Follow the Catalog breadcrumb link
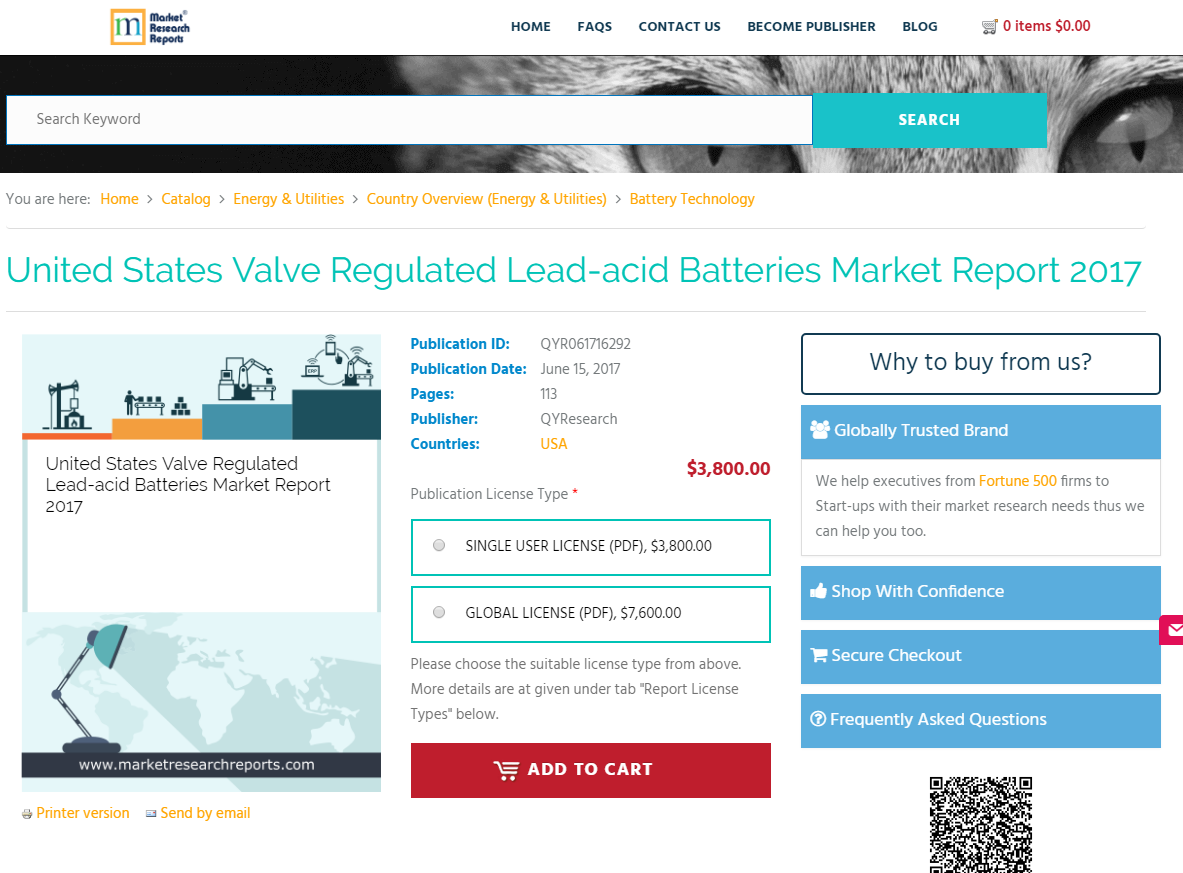1183x873 pixels. 186,199
